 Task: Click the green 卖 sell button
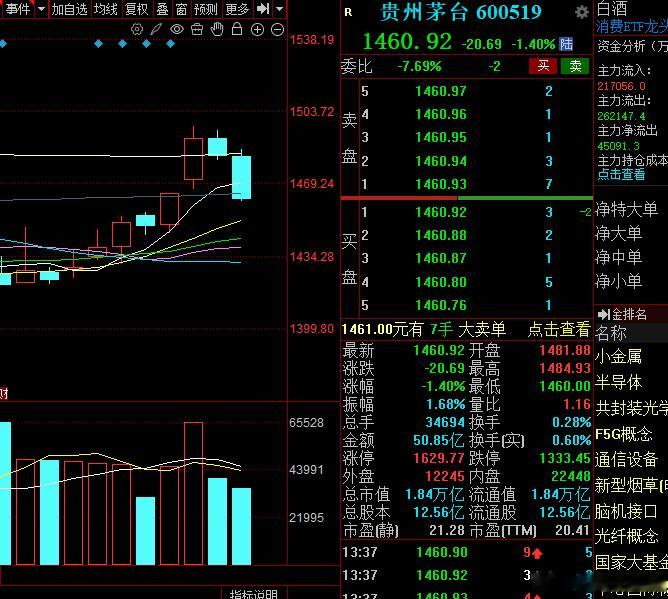575,66
